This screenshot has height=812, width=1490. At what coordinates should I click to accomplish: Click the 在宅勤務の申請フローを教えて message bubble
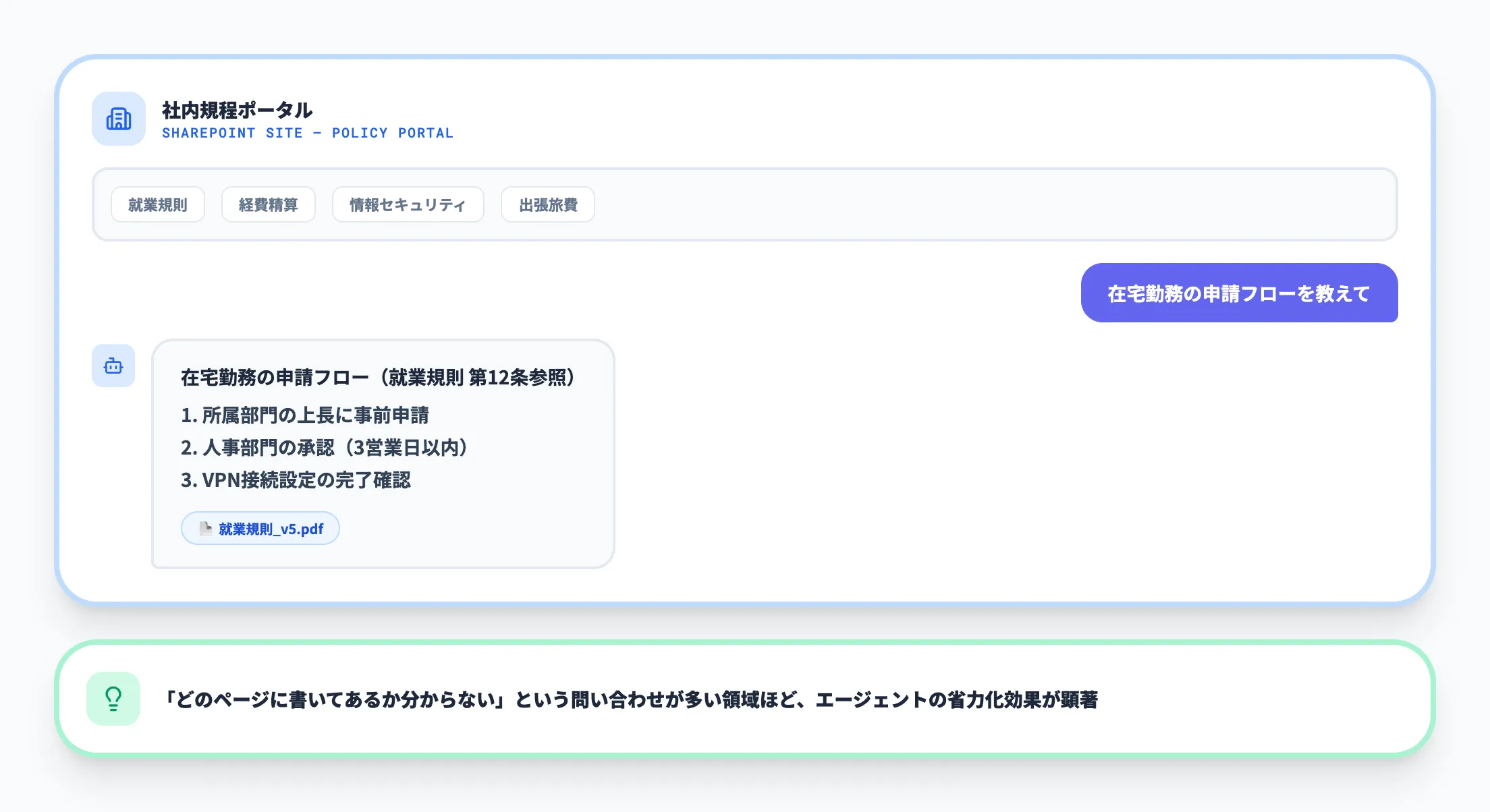(1240, 293)
